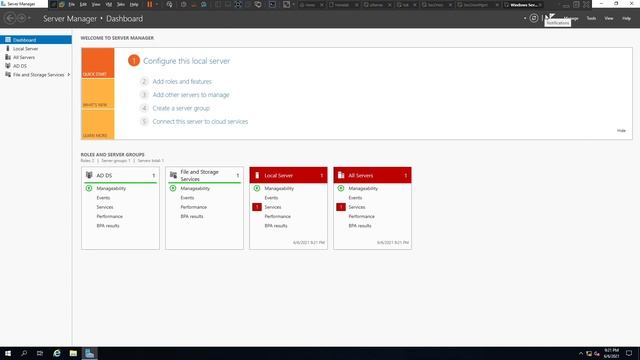Show hidden system tray icons
Viewport: 640px width, 360px height.
(581, 353)
